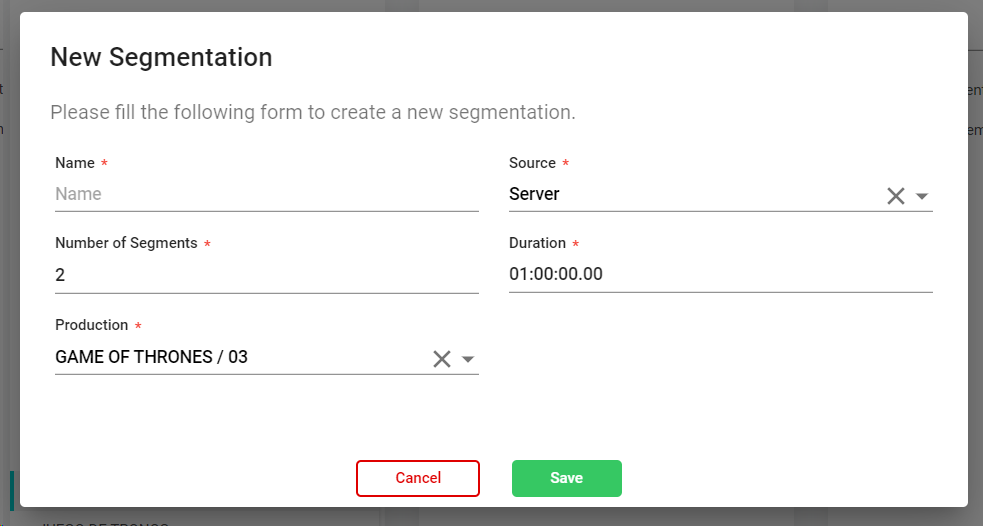Click the green Save button
This screenshot has height=526, width=983.
566,478
